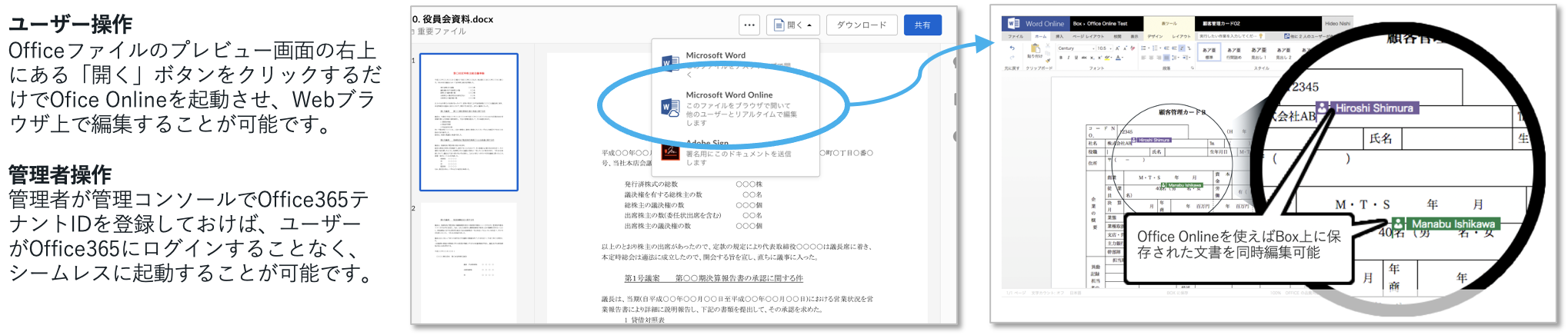Click the Manabu Ishikawa presence tag
Viewport: 1568px width, 335px height.
1446,224
